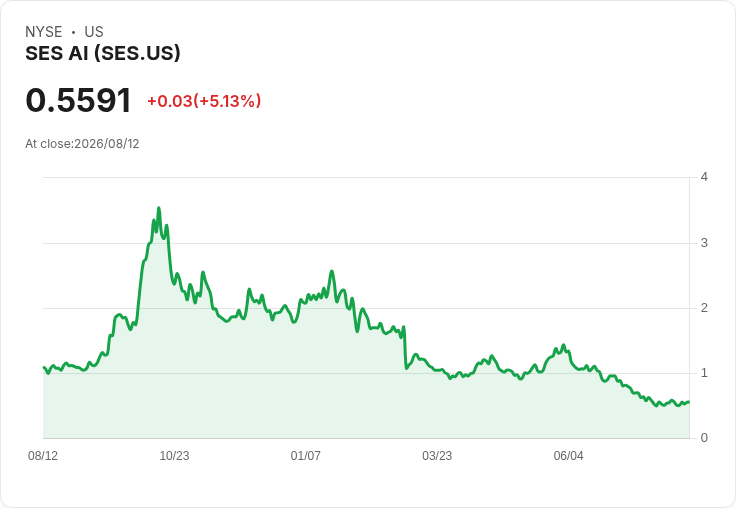736x508 pixels.
Task: Click the y-axis value 0 label
Action: pos(704,438)
